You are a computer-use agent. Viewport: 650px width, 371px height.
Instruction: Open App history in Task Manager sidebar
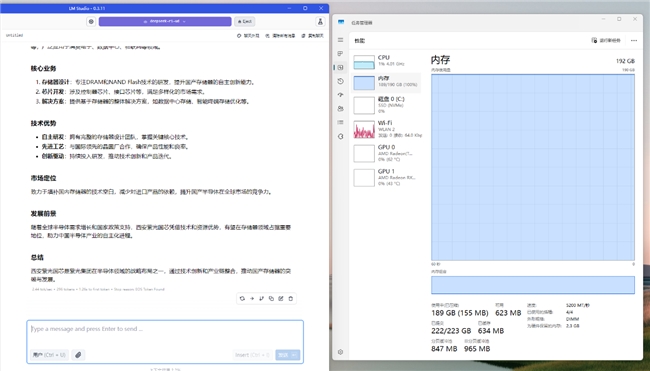point(340,81)
